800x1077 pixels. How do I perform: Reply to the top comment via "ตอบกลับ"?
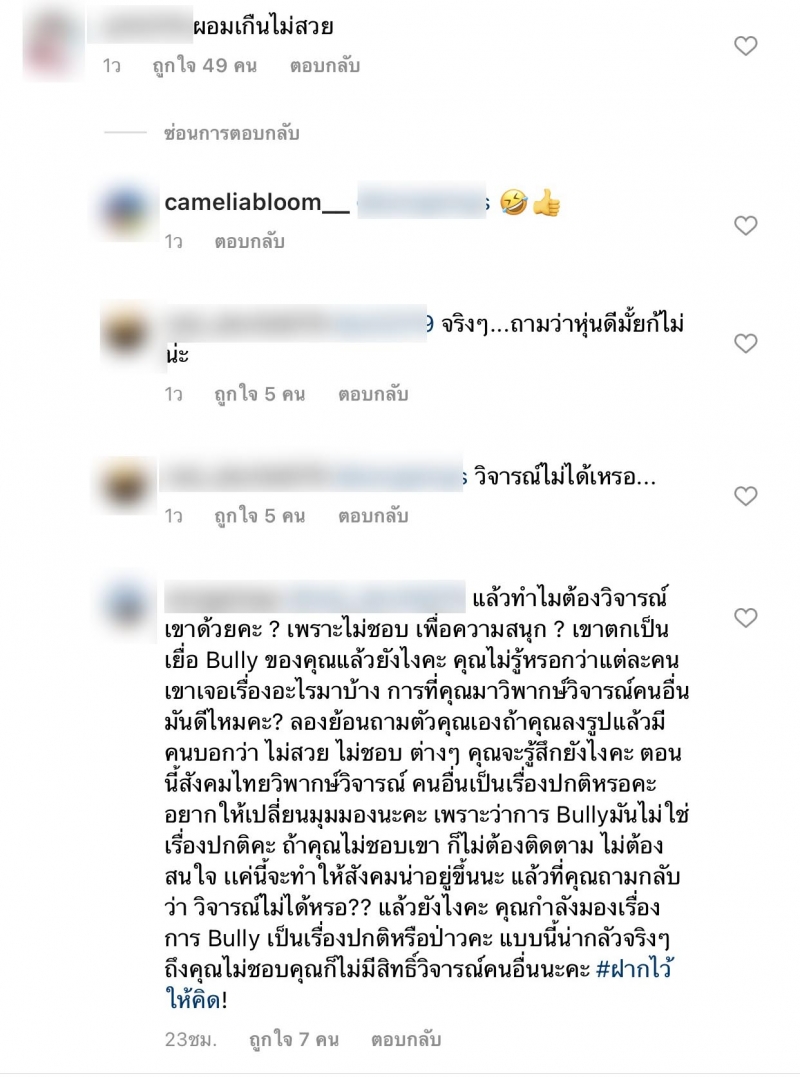325,66
